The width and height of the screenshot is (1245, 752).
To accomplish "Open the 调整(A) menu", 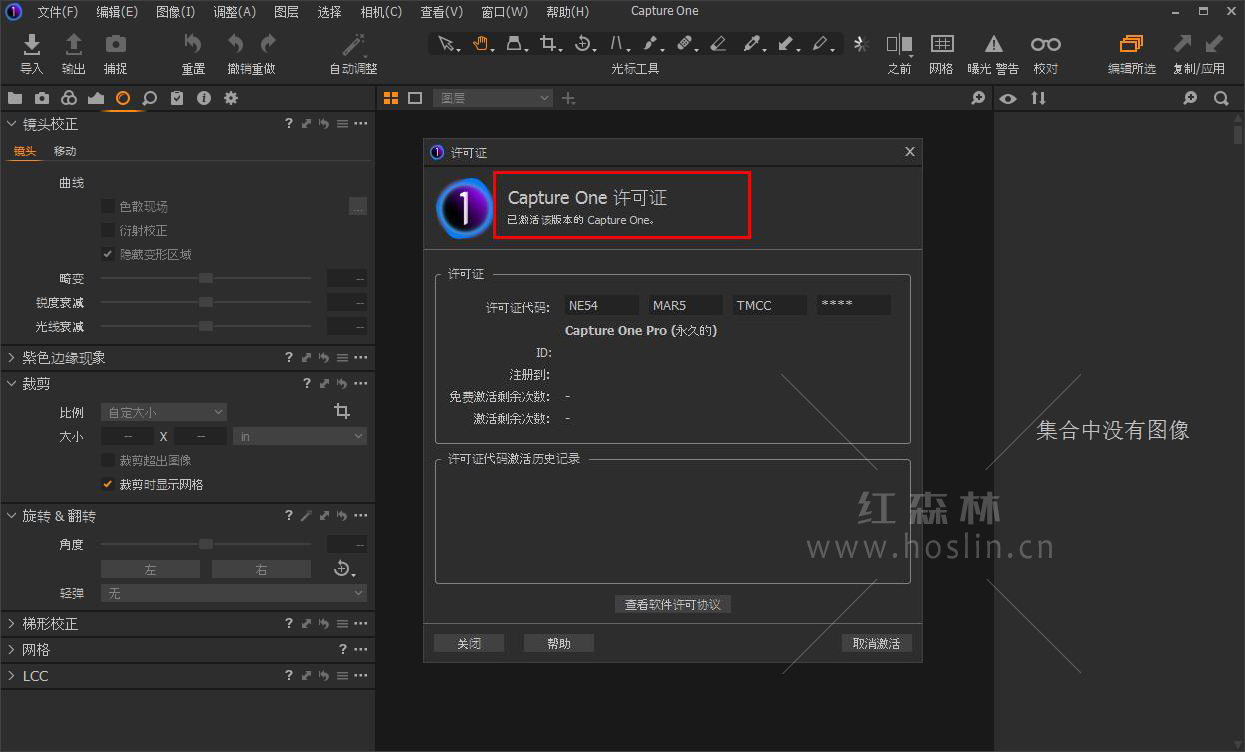I will click(x=234, y=12).
